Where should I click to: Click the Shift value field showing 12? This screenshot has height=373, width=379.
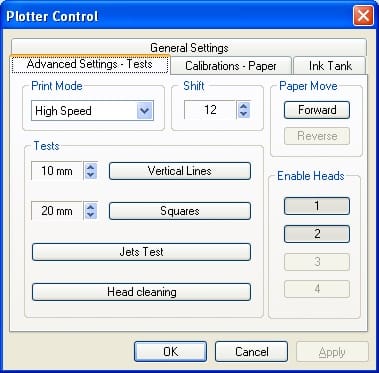coord(210,110)
